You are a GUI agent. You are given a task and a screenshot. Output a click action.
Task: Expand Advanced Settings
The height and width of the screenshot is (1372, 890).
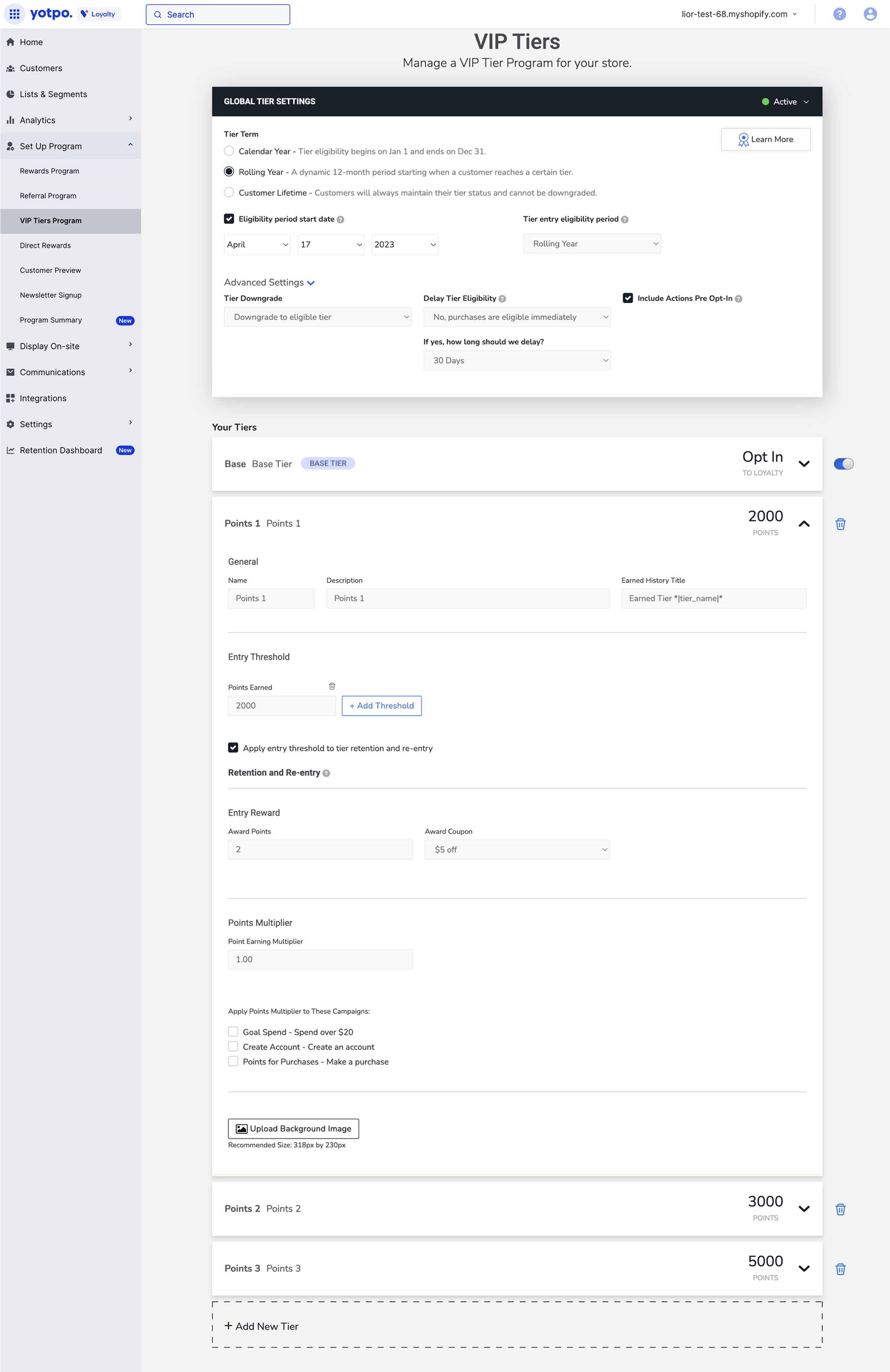tap(269, 283)
